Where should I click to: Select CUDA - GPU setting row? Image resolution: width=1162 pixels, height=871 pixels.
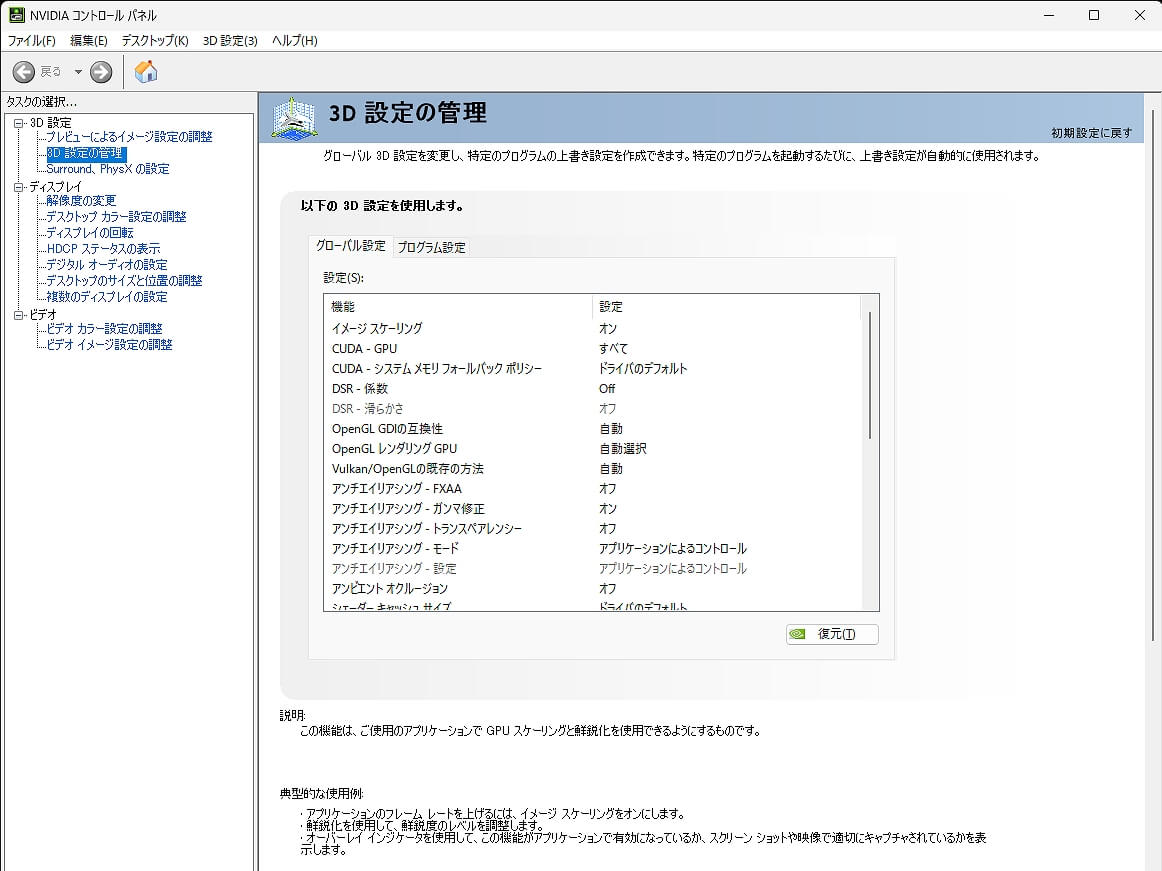400,347
